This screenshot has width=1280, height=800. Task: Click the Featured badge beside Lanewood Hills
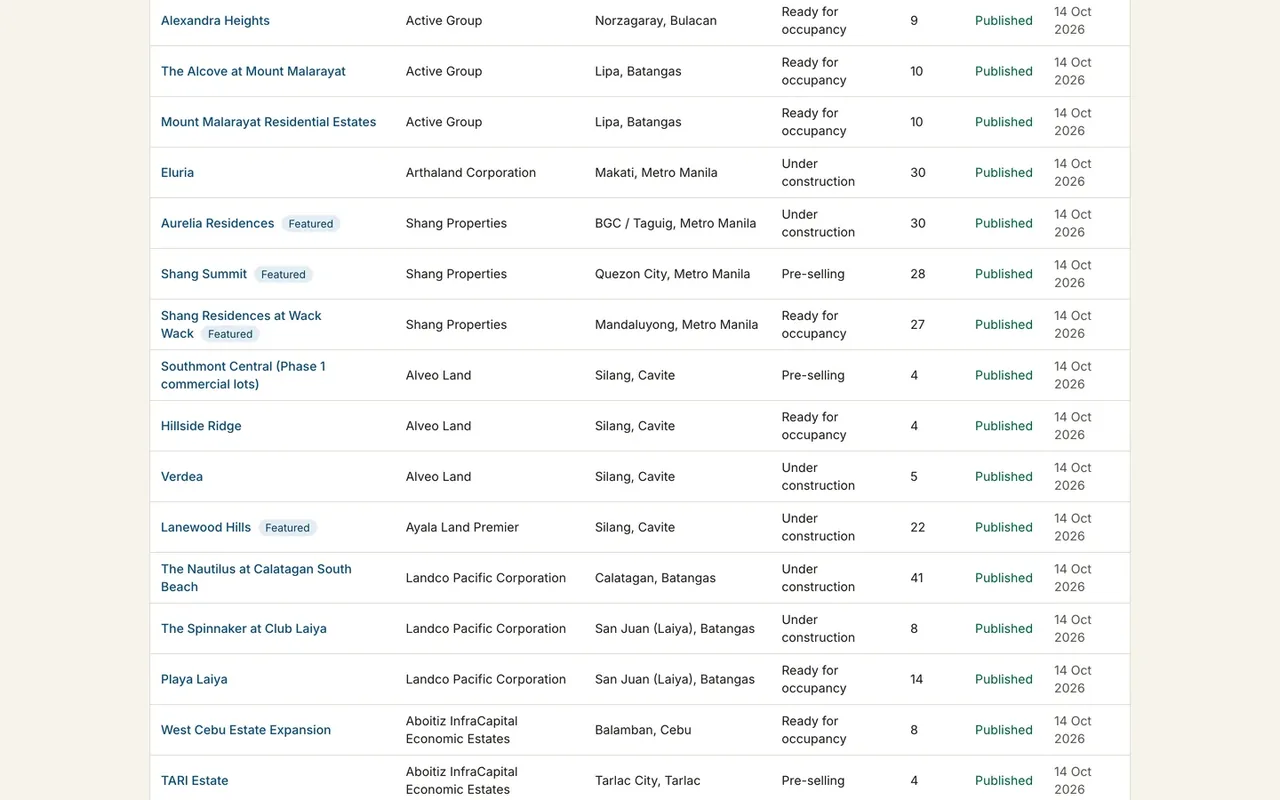coord(288,528)
